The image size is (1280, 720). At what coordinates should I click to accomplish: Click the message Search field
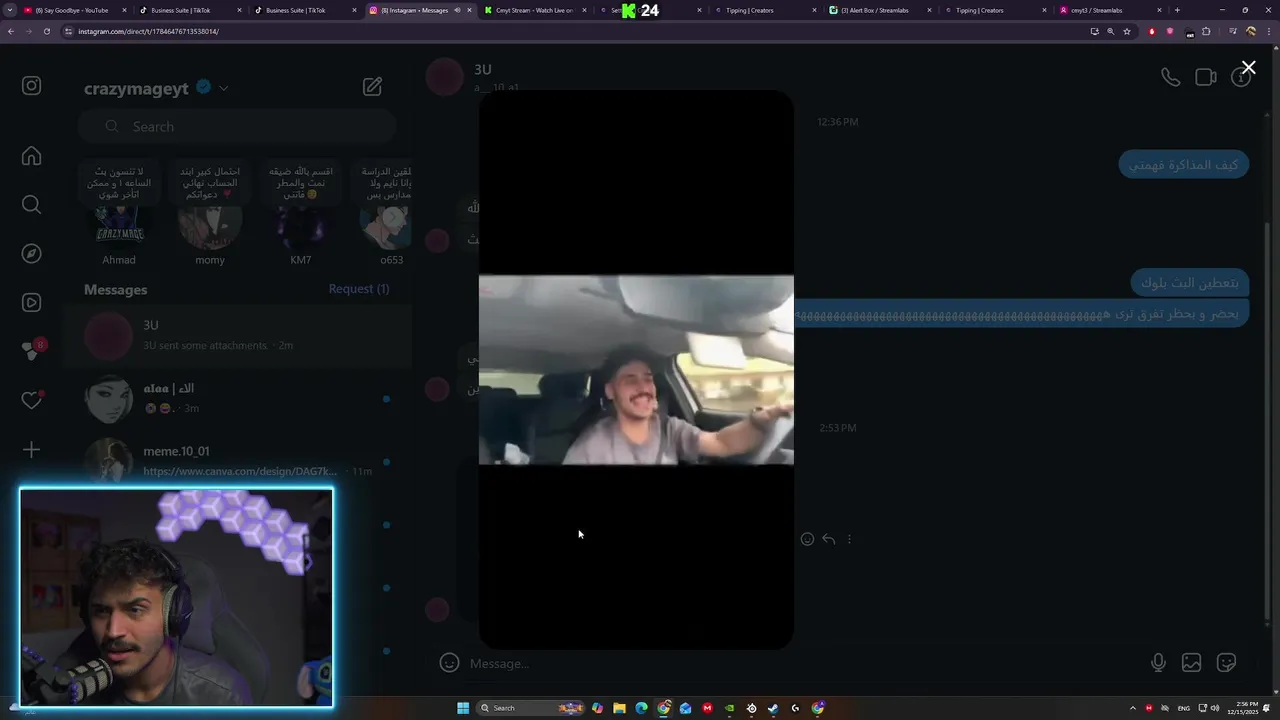point(236,126)
